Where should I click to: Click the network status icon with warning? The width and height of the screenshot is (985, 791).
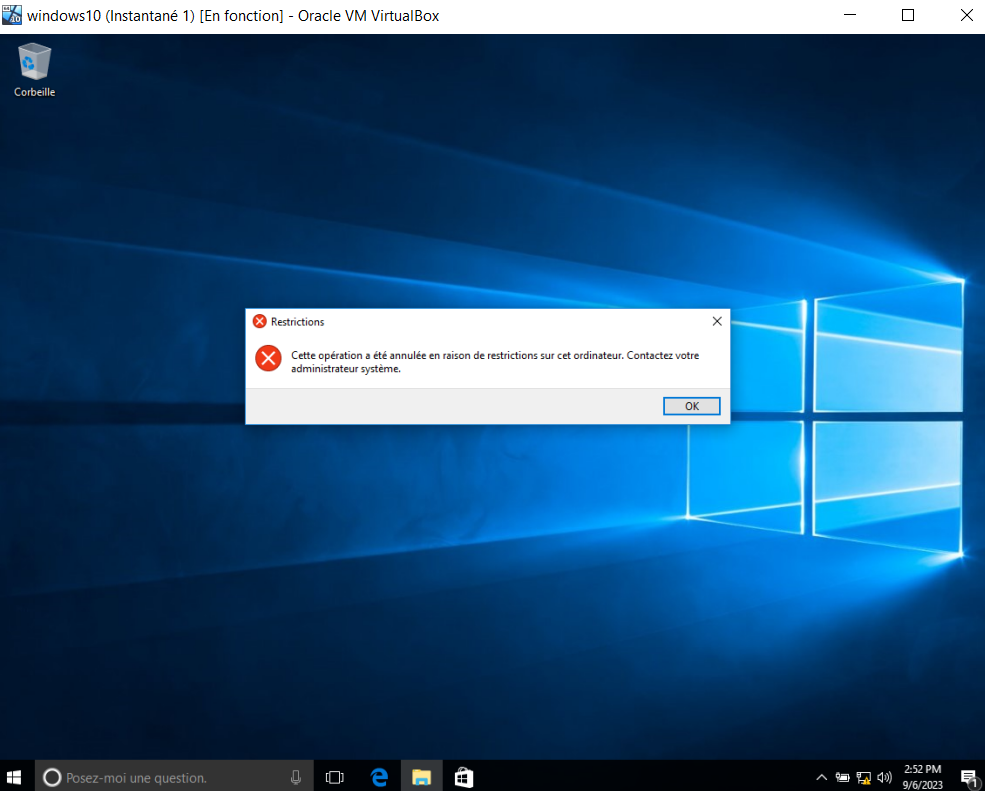(x=862, y=777)
